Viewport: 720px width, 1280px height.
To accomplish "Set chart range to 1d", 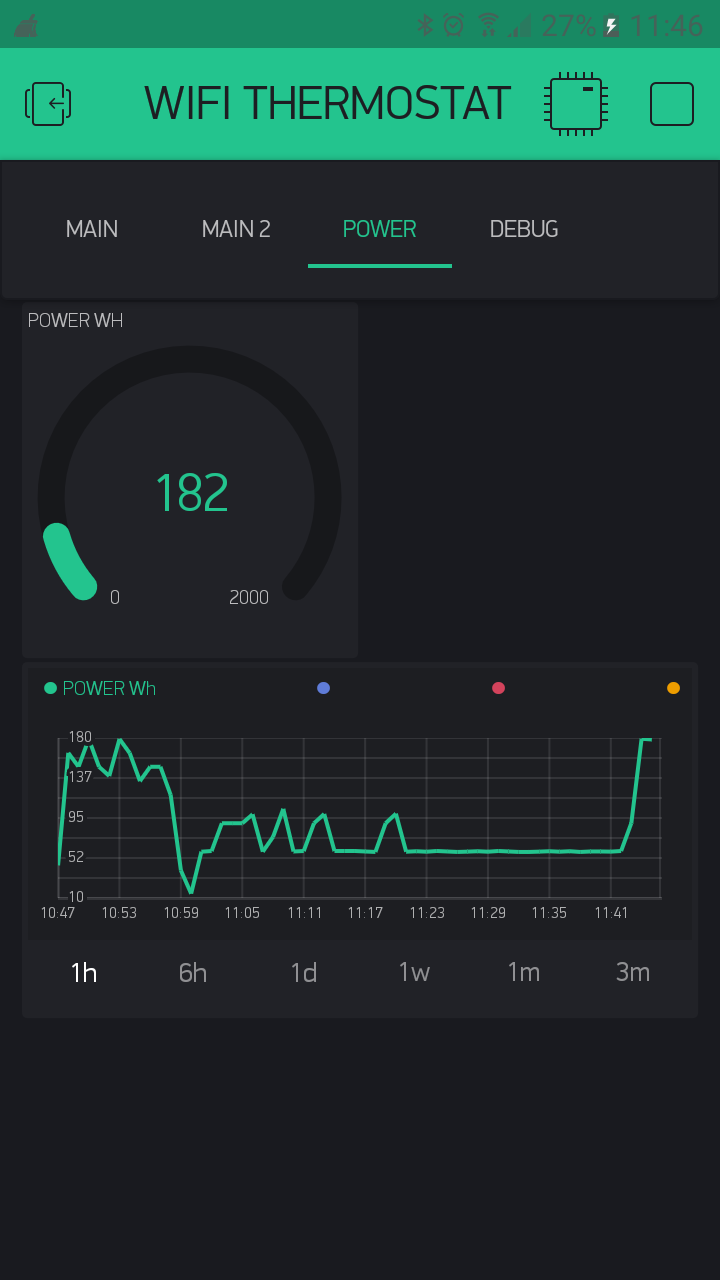I will coord(303,972).
